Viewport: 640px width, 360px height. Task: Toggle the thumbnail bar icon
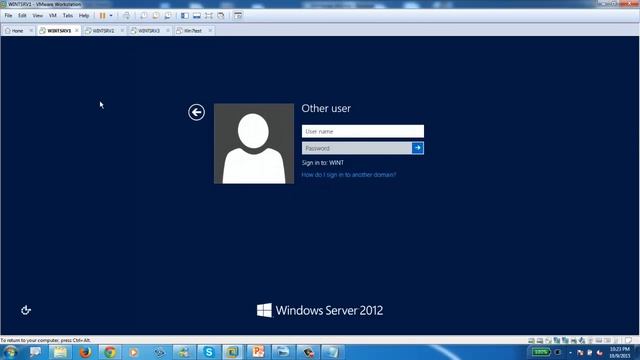pyautogui.click(x=197, y=16)
